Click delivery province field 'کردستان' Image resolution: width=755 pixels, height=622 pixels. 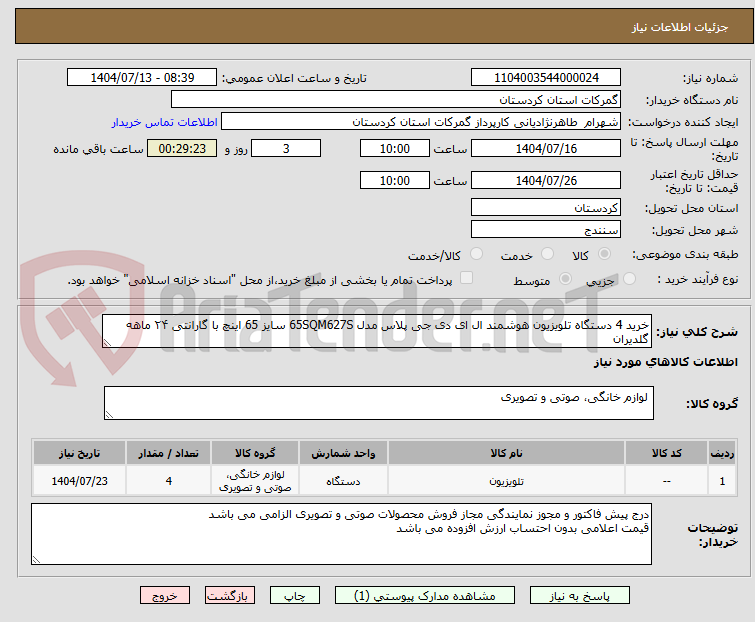point(546,207)
